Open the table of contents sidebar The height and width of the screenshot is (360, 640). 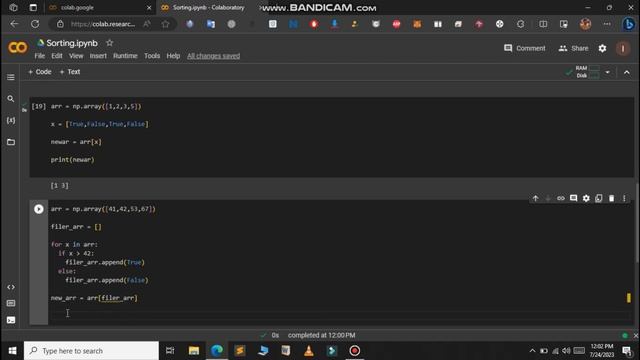pos(11,77)
